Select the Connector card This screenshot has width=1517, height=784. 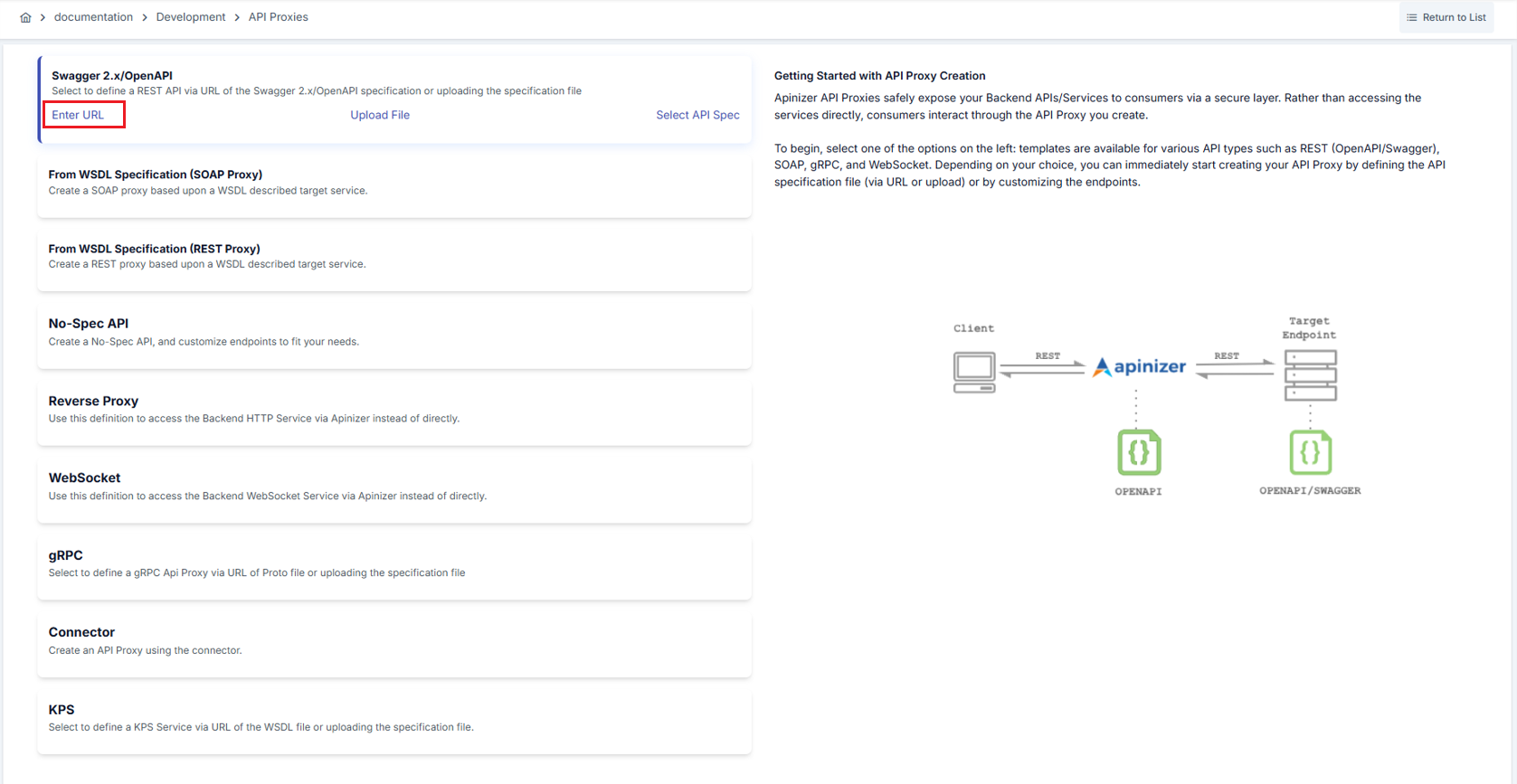[x=394, y=645]
